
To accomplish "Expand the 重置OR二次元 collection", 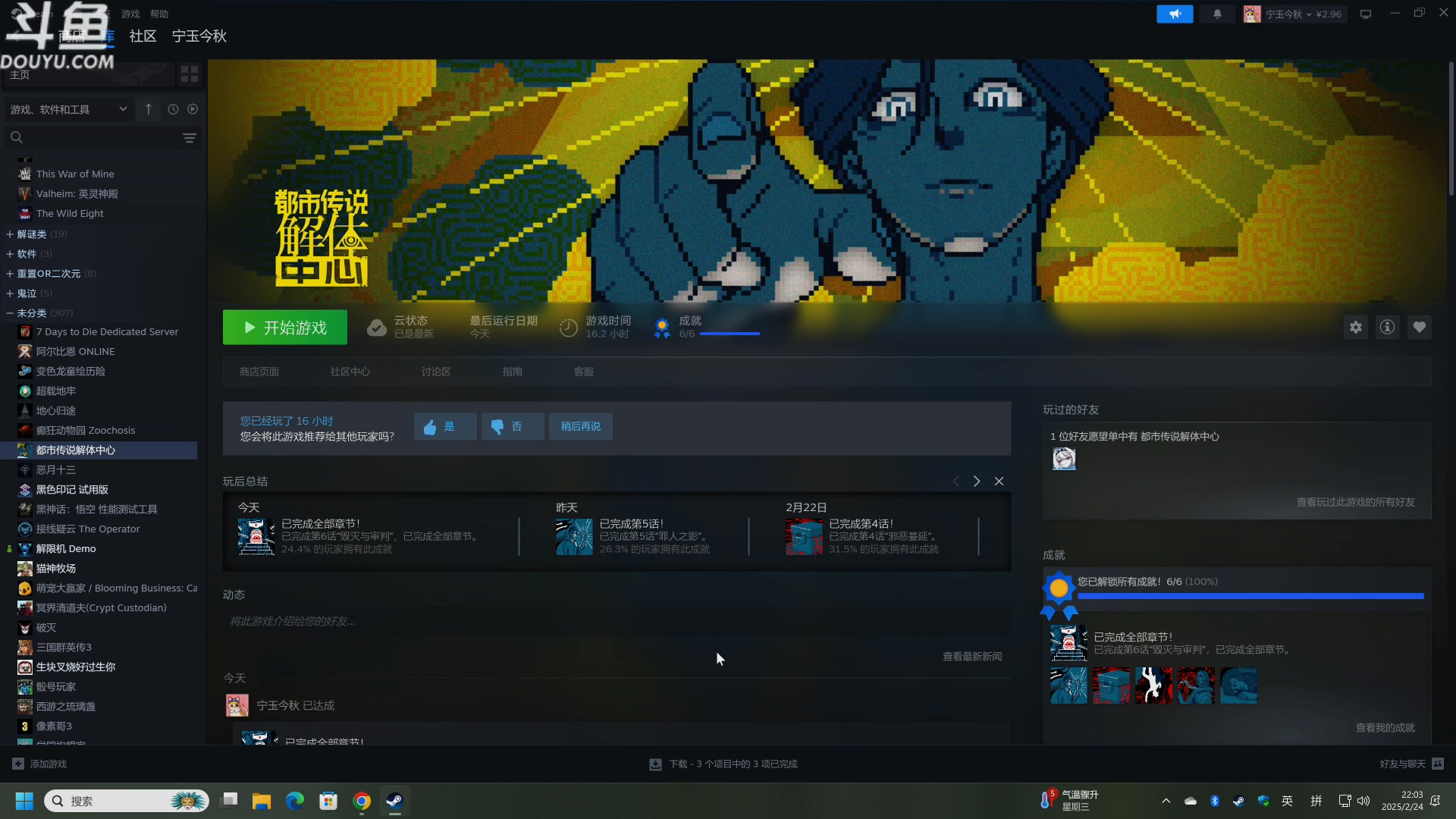I will click(10, 274).
